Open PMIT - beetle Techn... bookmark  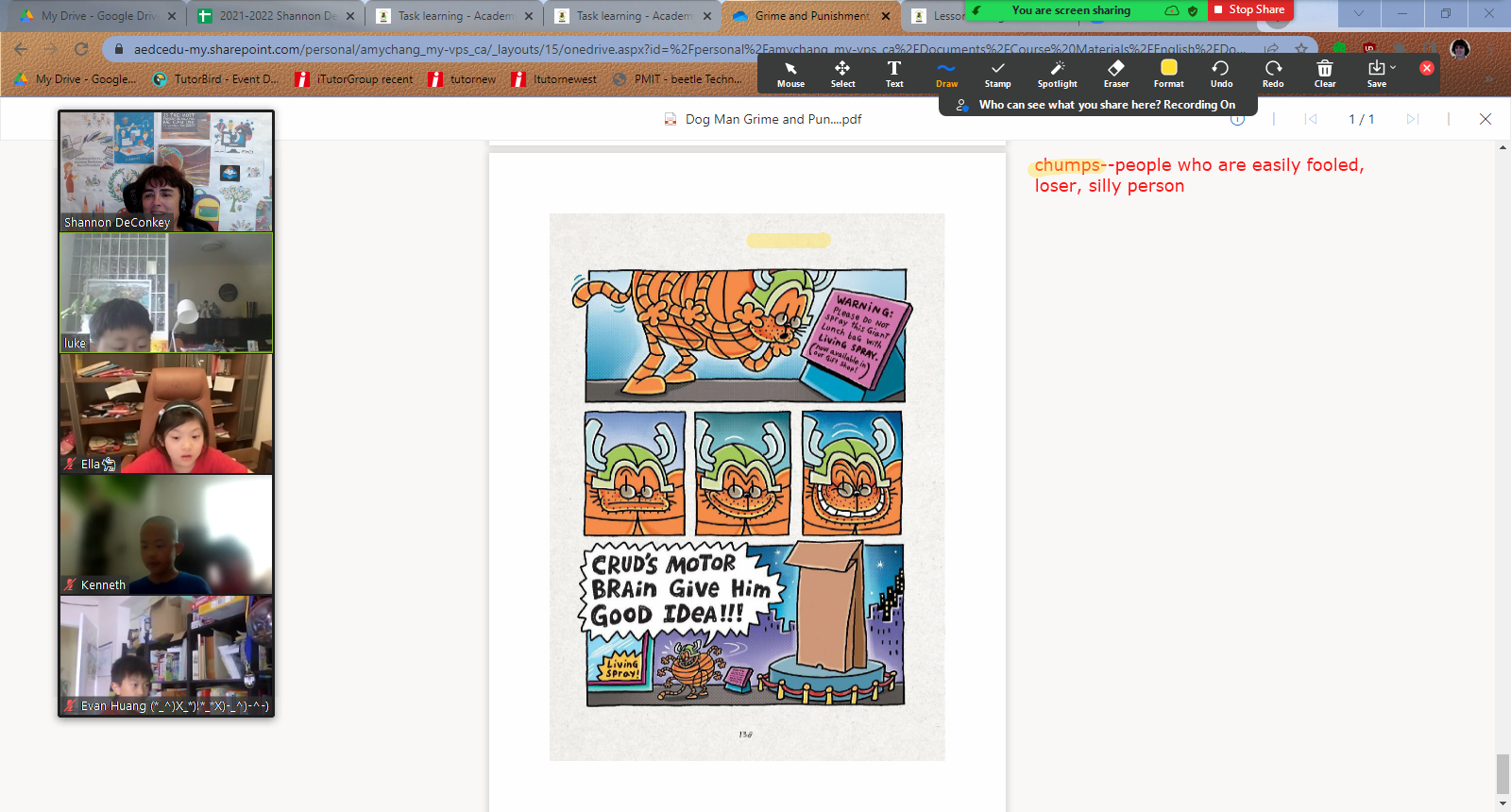pyautogui.click(x=677, y=79)
